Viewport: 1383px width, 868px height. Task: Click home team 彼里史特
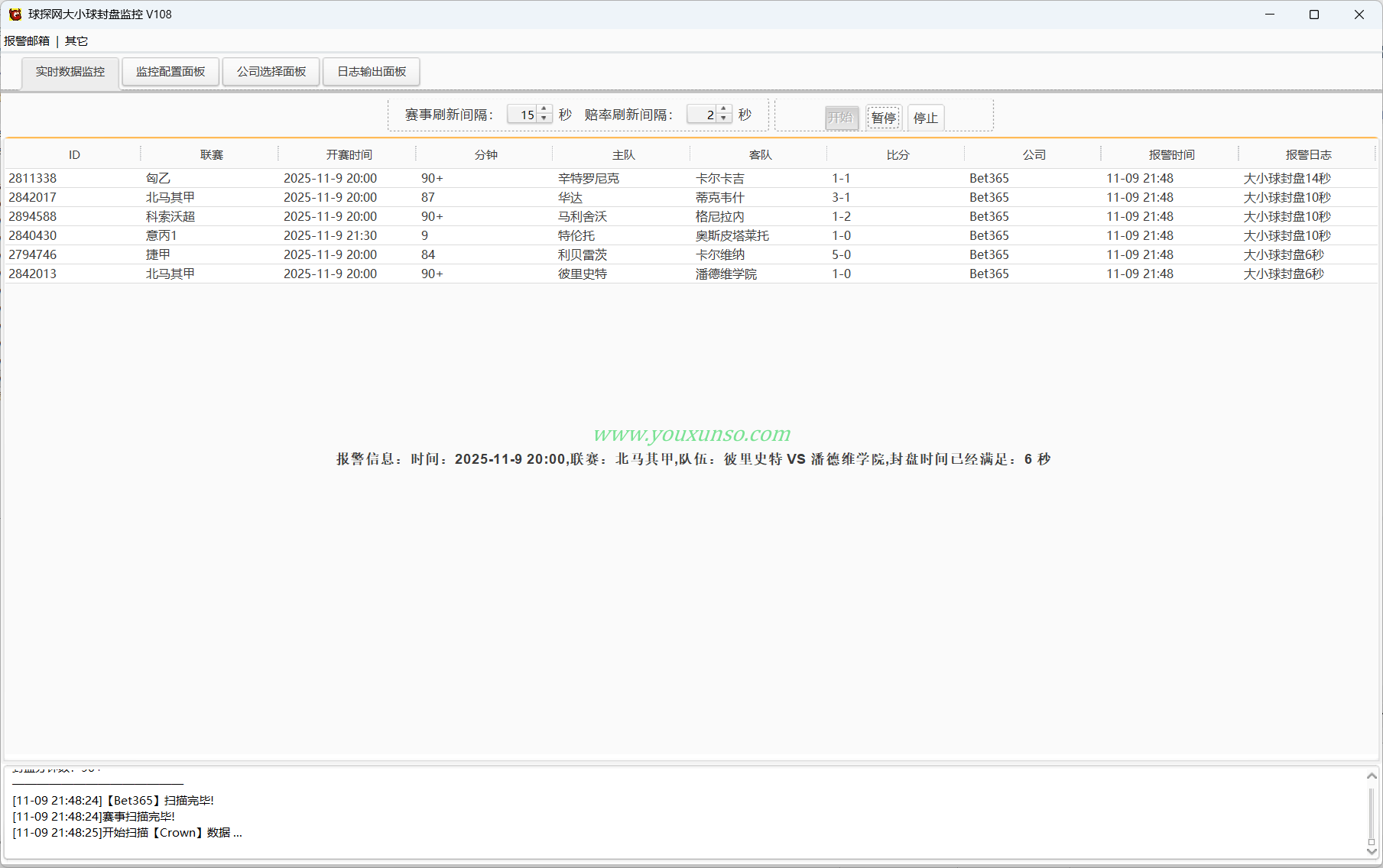click(x=583, y=274)
